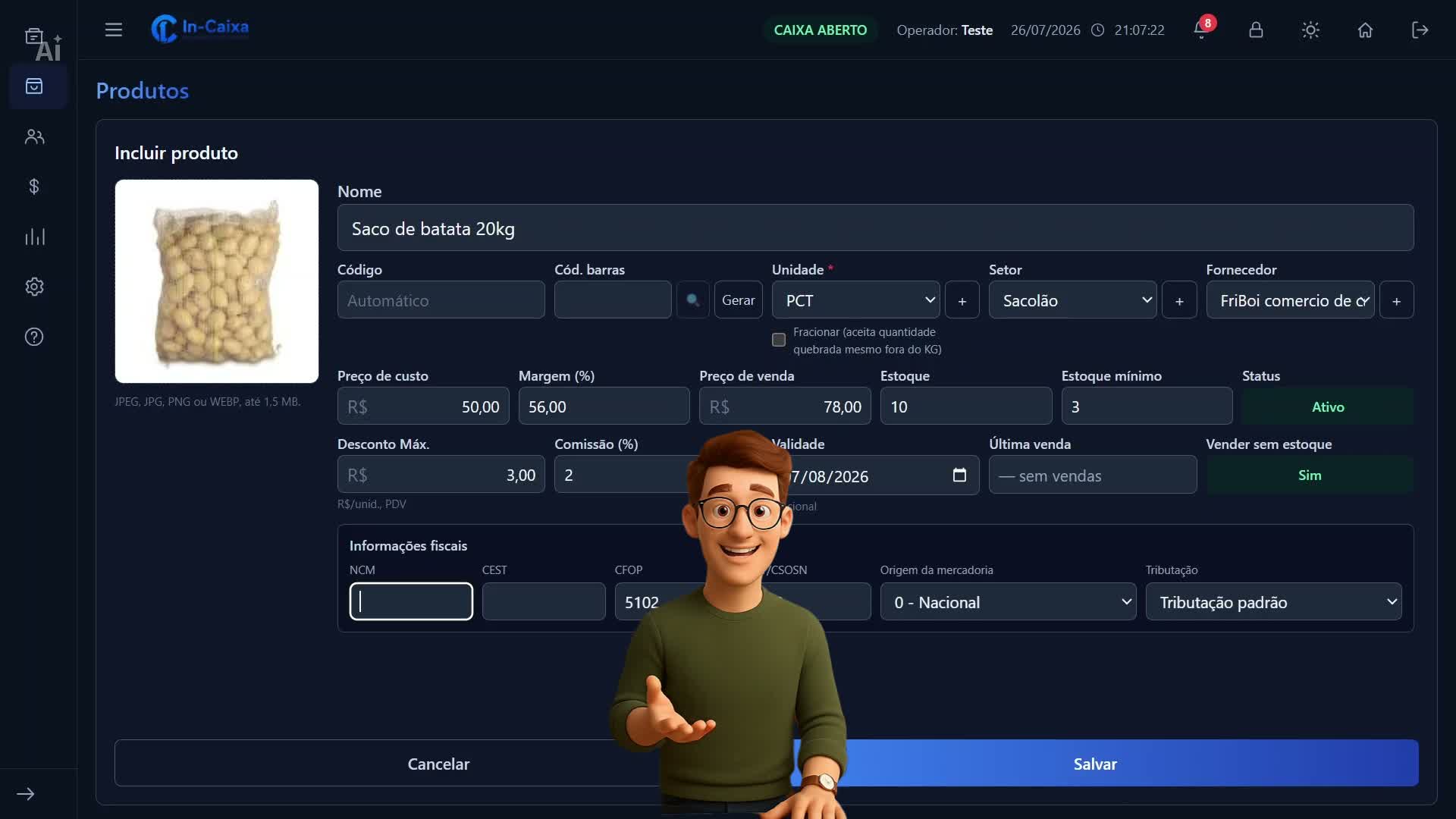1456x819 pixels.
Task: Open the Finance dollar icon in sidebar
Action: (x=34, y=187)
